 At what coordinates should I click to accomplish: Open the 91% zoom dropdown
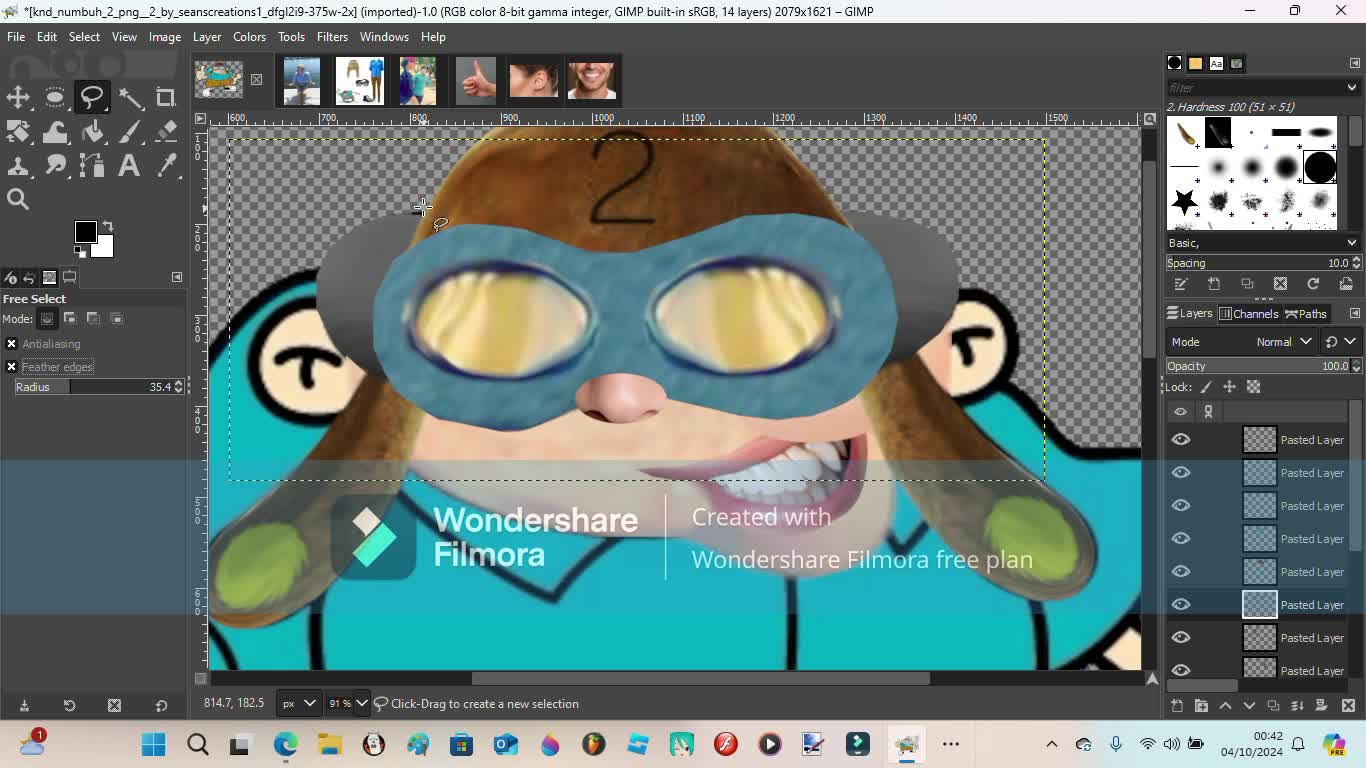[x=348, y=704]
